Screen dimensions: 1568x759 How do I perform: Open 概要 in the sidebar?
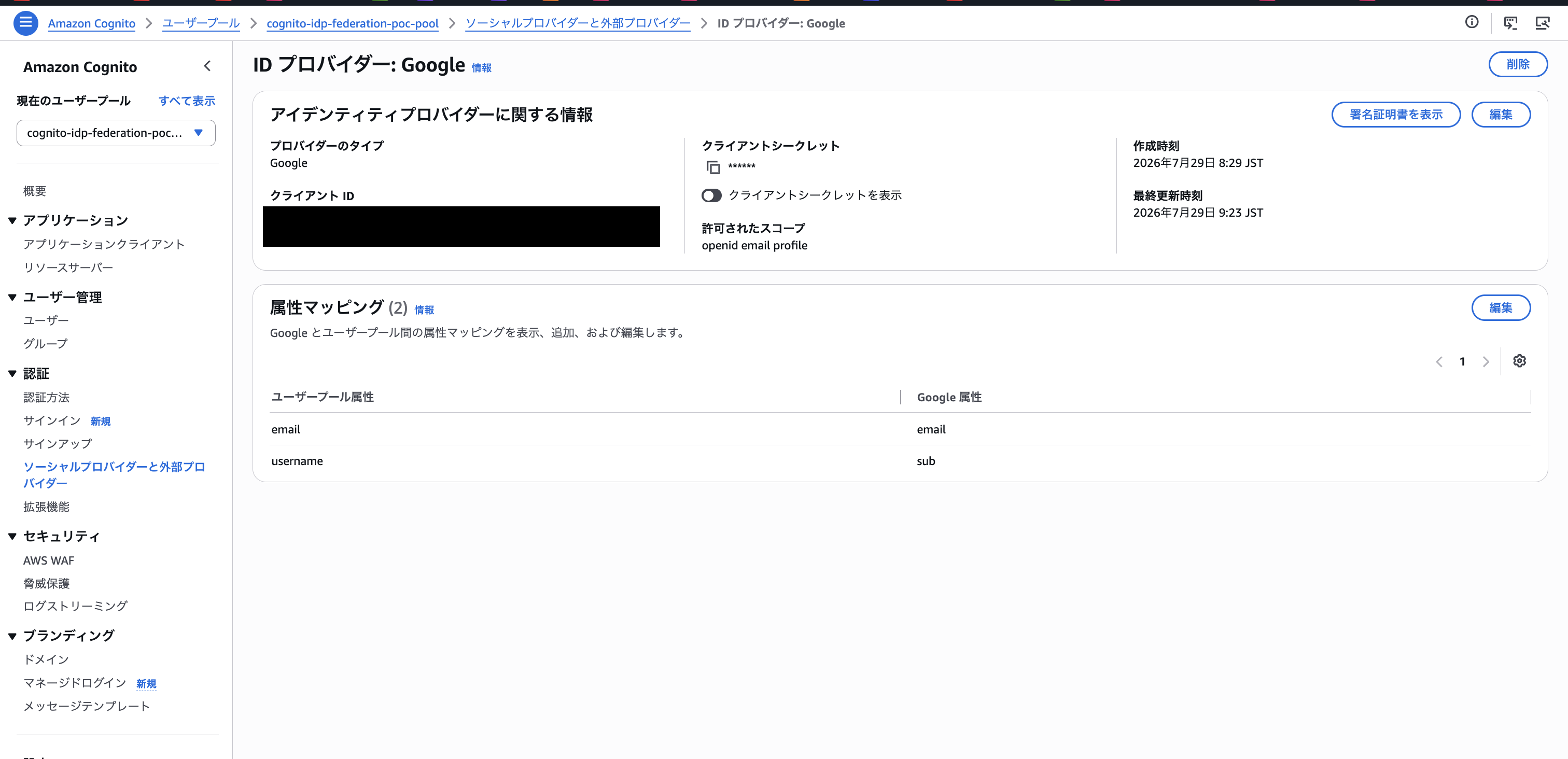(35, 191)
